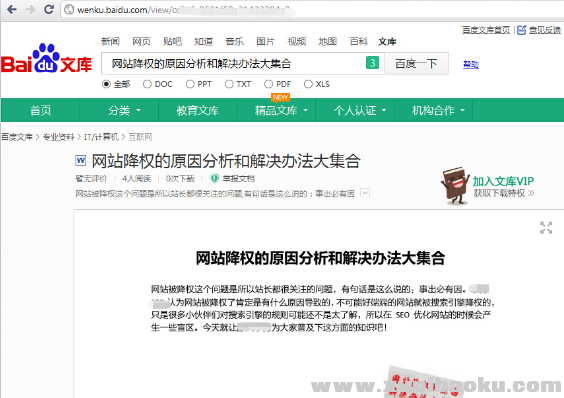Click 新闻 in the top Baidu links
This screenshot has width=564, height=398.
[110, 41]
